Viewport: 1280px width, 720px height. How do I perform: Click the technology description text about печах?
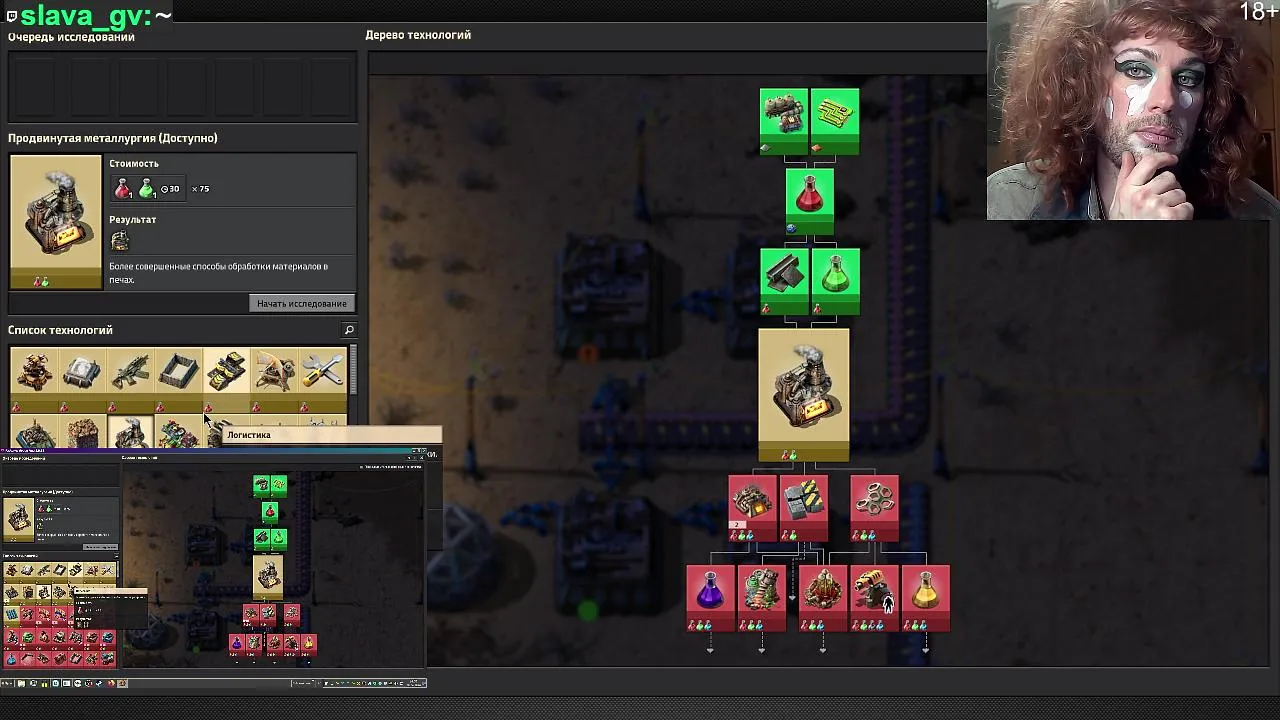[x=218, y=273]
